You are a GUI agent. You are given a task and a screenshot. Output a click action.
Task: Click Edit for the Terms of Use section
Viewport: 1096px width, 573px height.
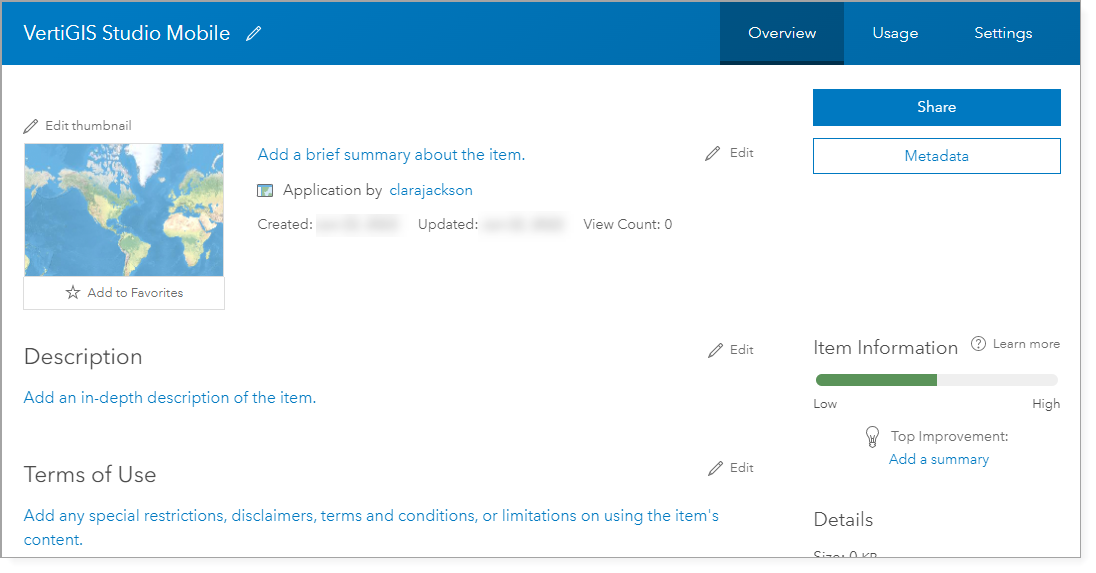coord(742,467)
